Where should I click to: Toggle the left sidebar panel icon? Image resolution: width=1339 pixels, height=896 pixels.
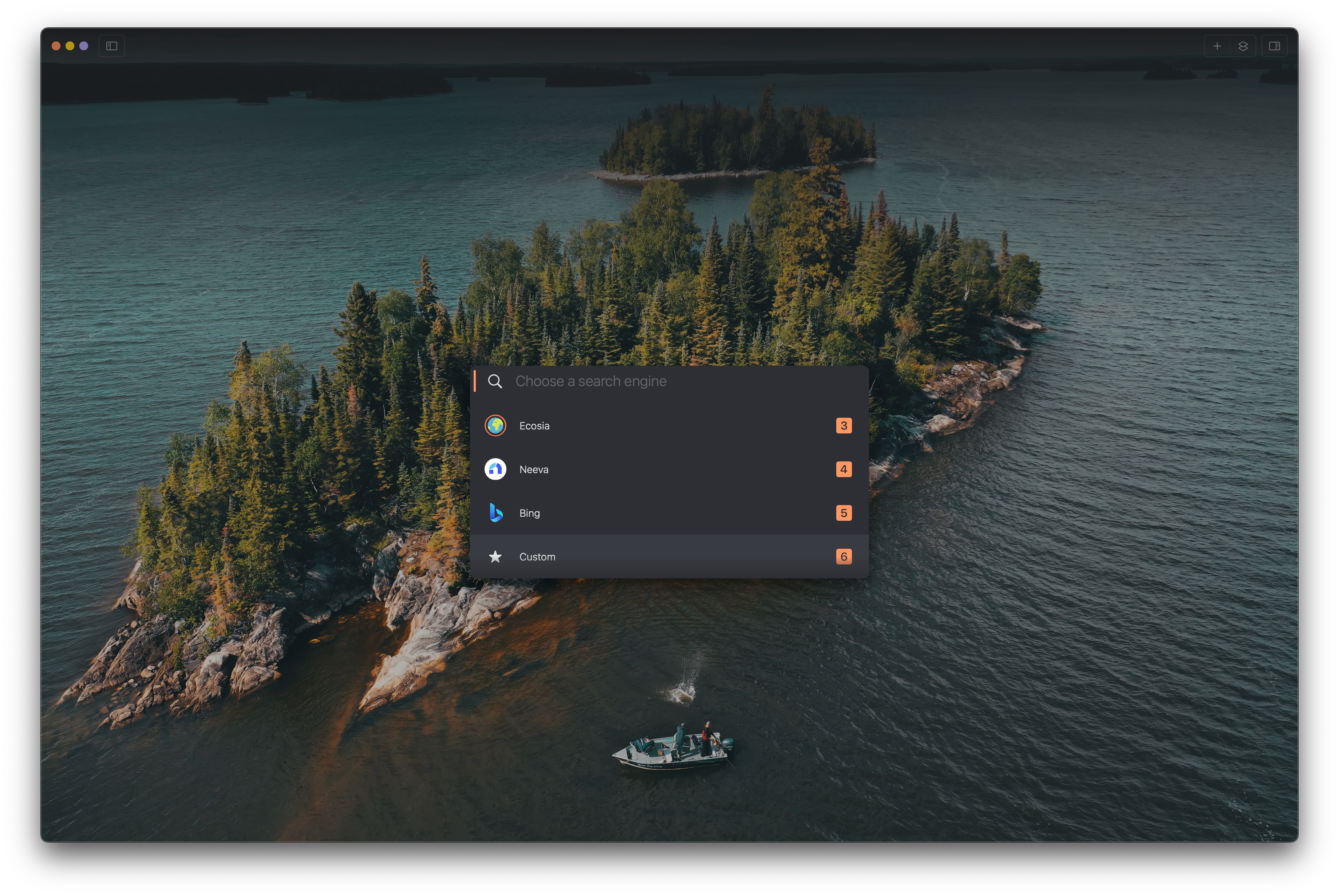click(111, 46)
